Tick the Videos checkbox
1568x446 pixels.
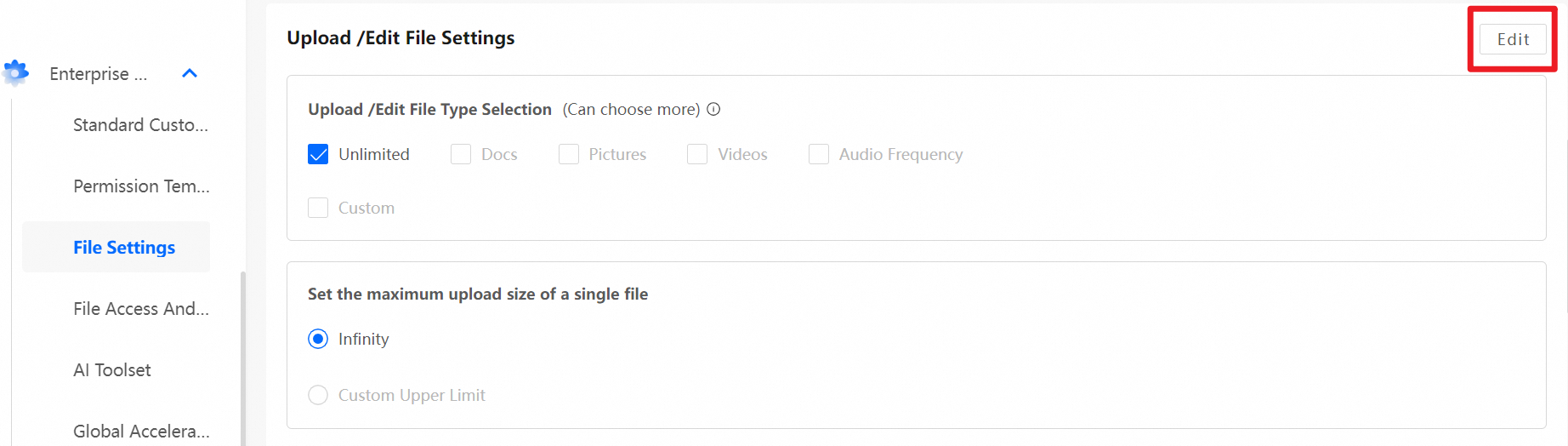(x=697, y=154)
